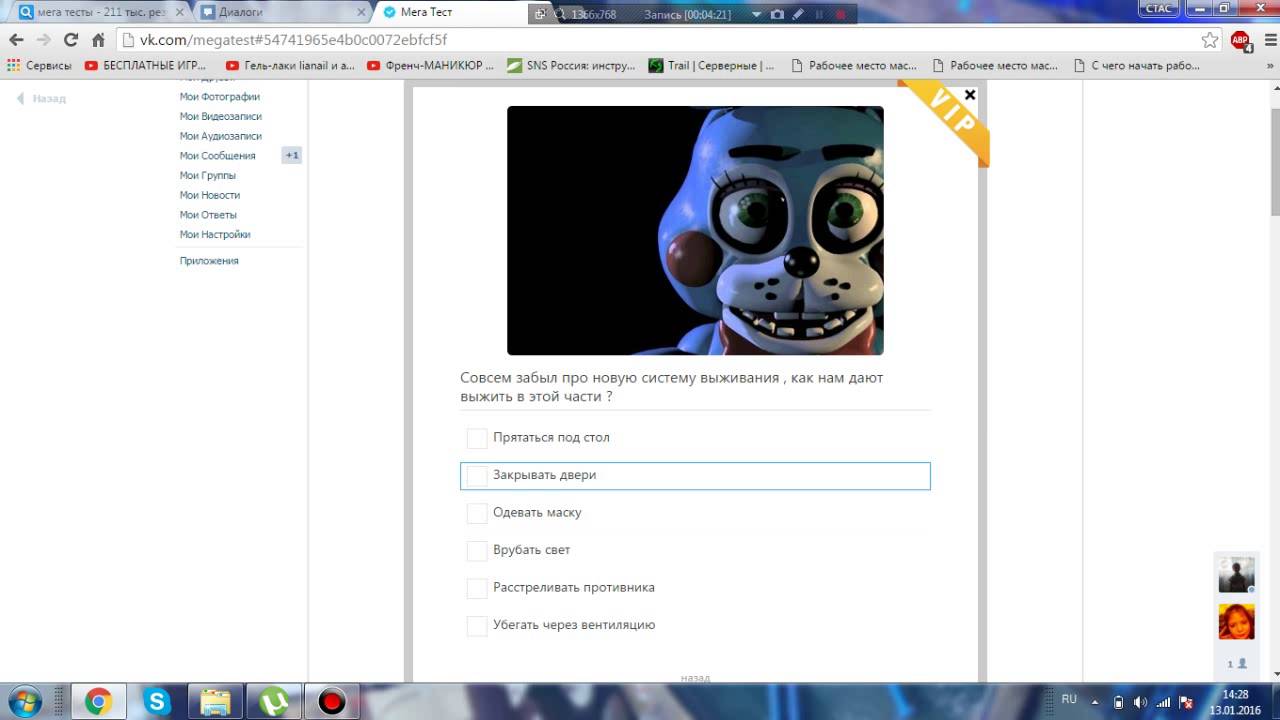Show hidden tray icons

[1095, 701]
